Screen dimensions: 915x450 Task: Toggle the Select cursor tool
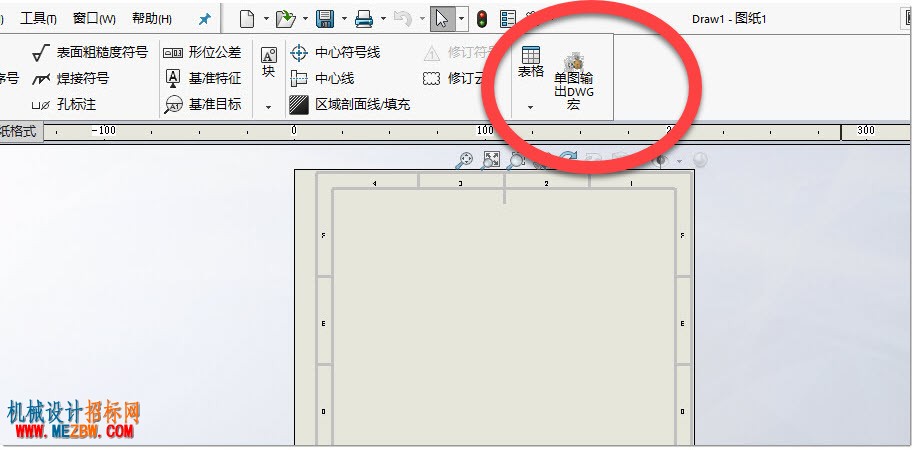tap(442, 19)
